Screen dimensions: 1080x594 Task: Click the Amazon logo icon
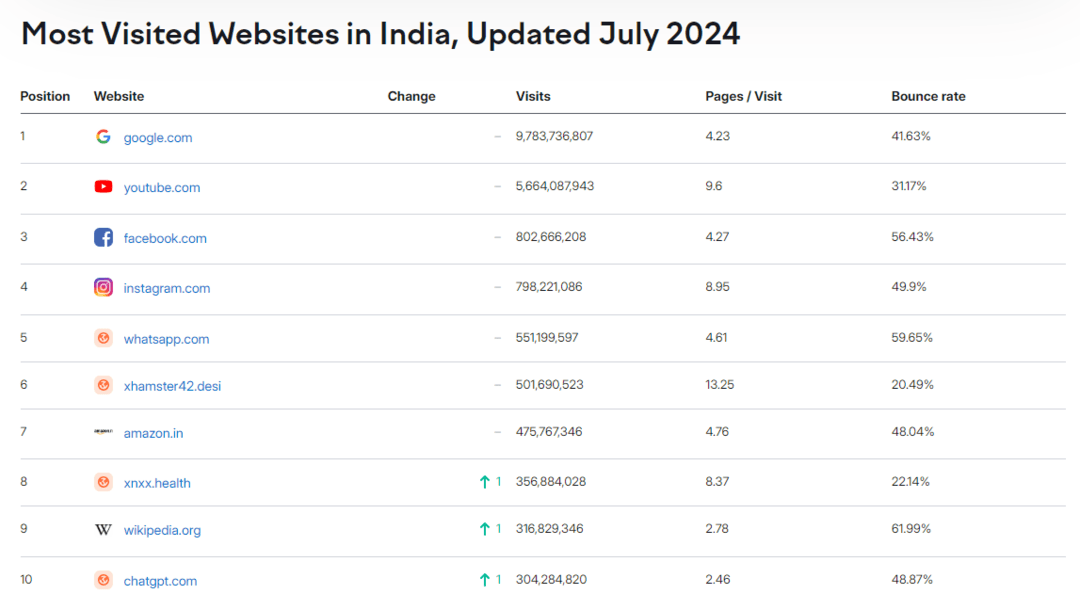pos(103,432)
